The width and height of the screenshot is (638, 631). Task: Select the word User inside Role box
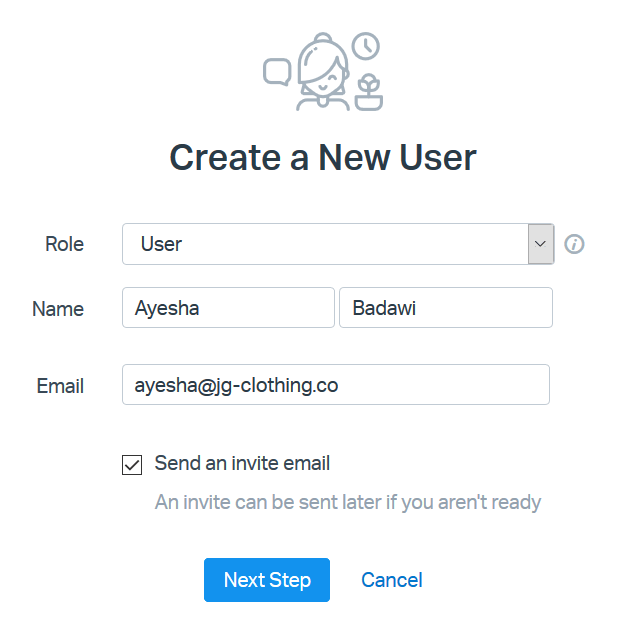click(161, 244)
